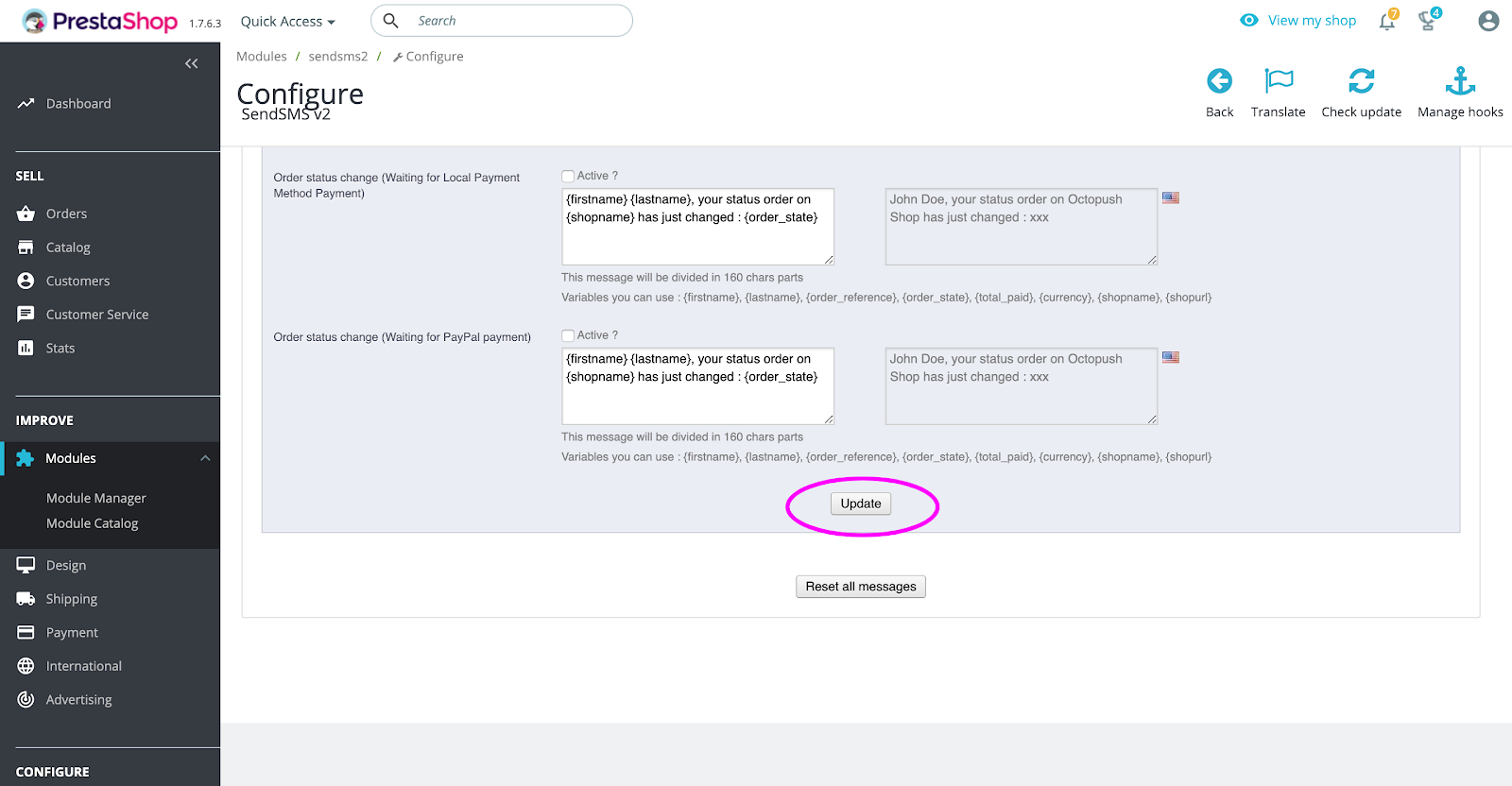1512x786 pixels.
Task: Click the Customer Service chat icon
Action: tap(26, 315)
